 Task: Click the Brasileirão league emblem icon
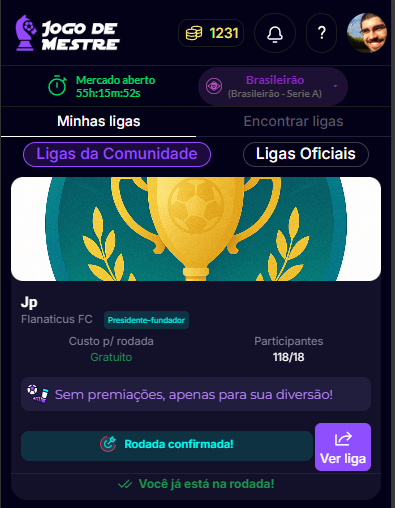point(214,86)
